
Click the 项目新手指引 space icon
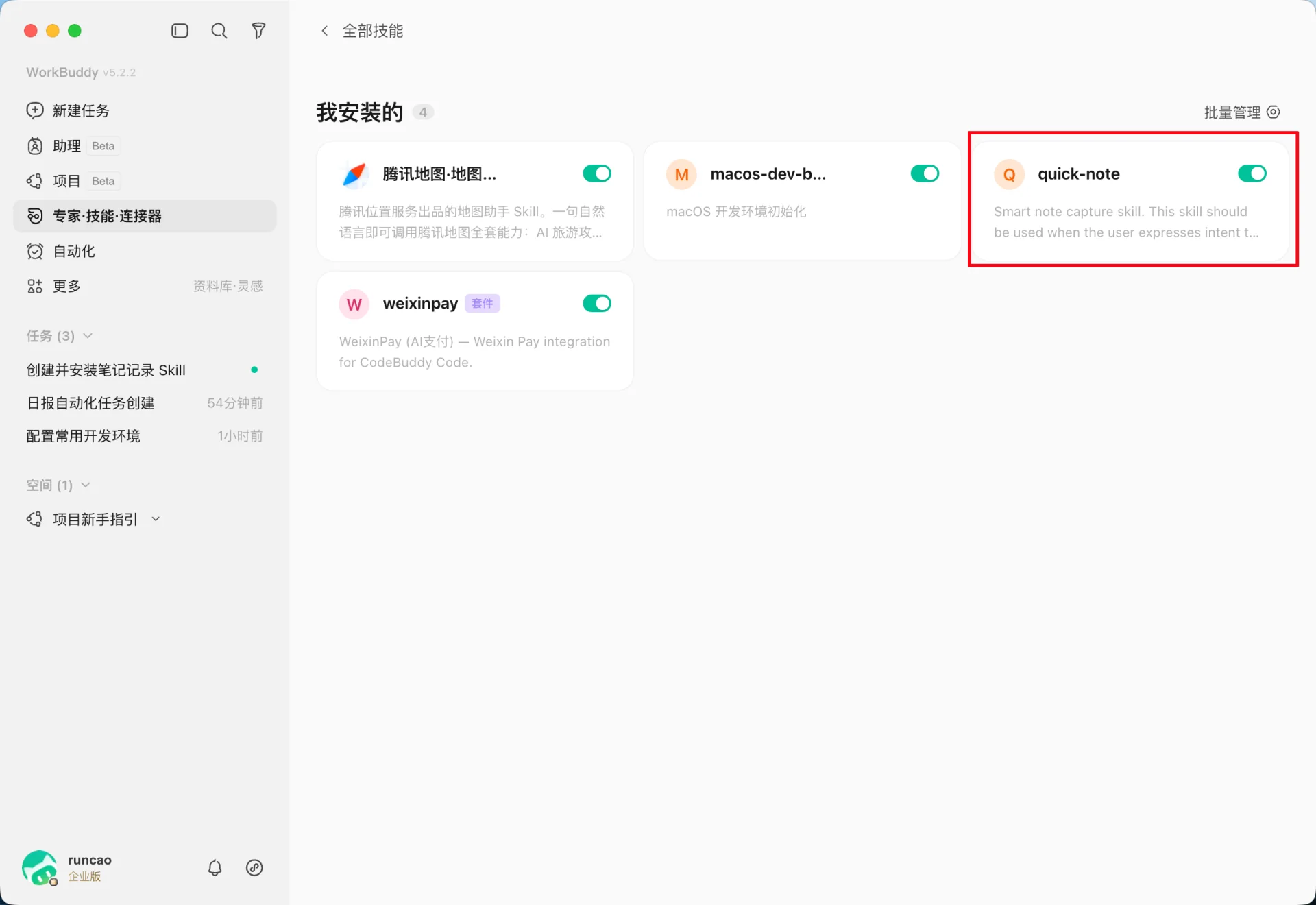pos(35,520)
